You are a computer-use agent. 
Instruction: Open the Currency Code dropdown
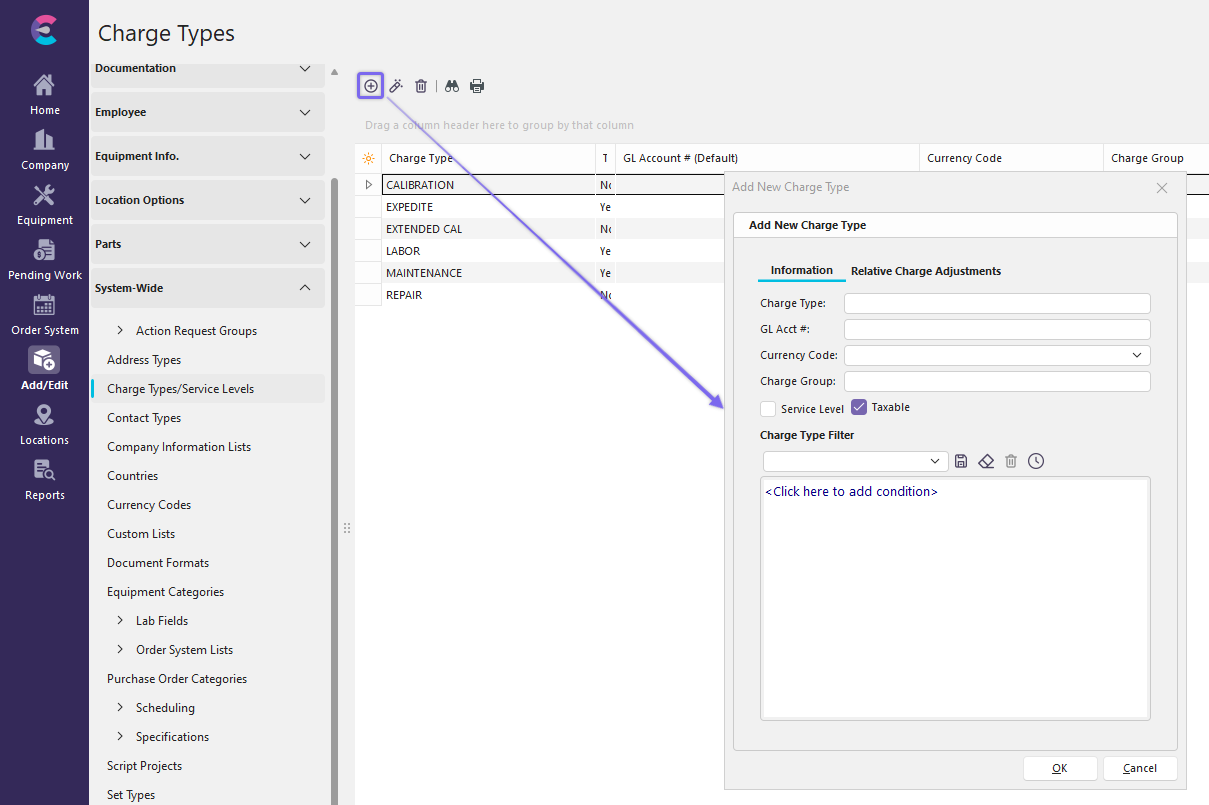pyautogui.click(x=1137, y=355)
